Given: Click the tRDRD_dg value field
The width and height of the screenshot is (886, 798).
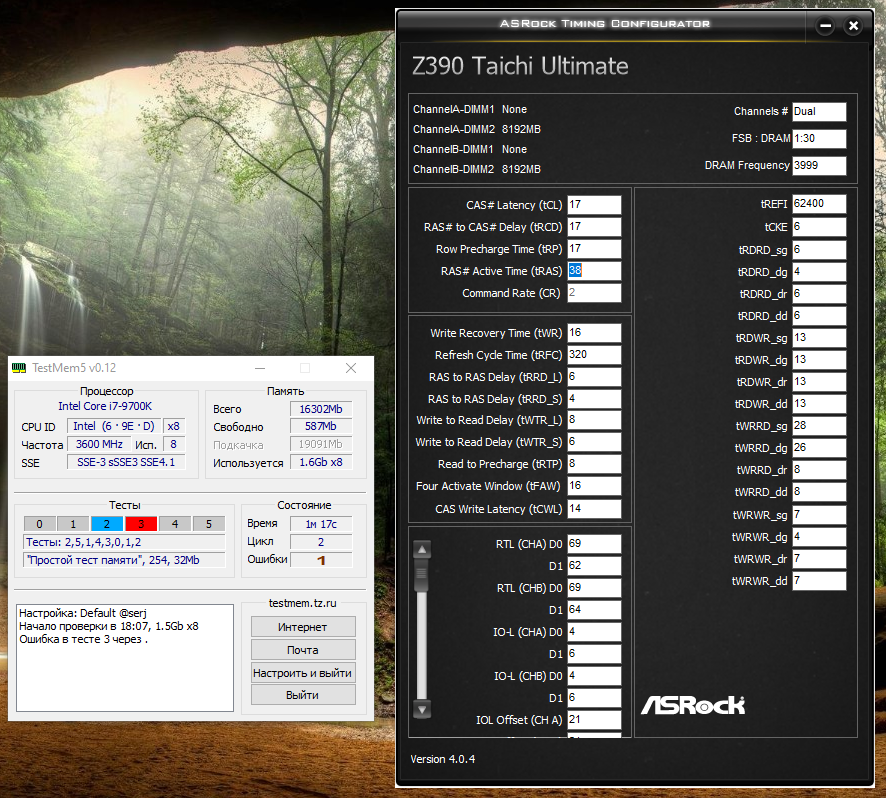Looking at the screenshot, I should pyautogui.click(x=819, y=272).
